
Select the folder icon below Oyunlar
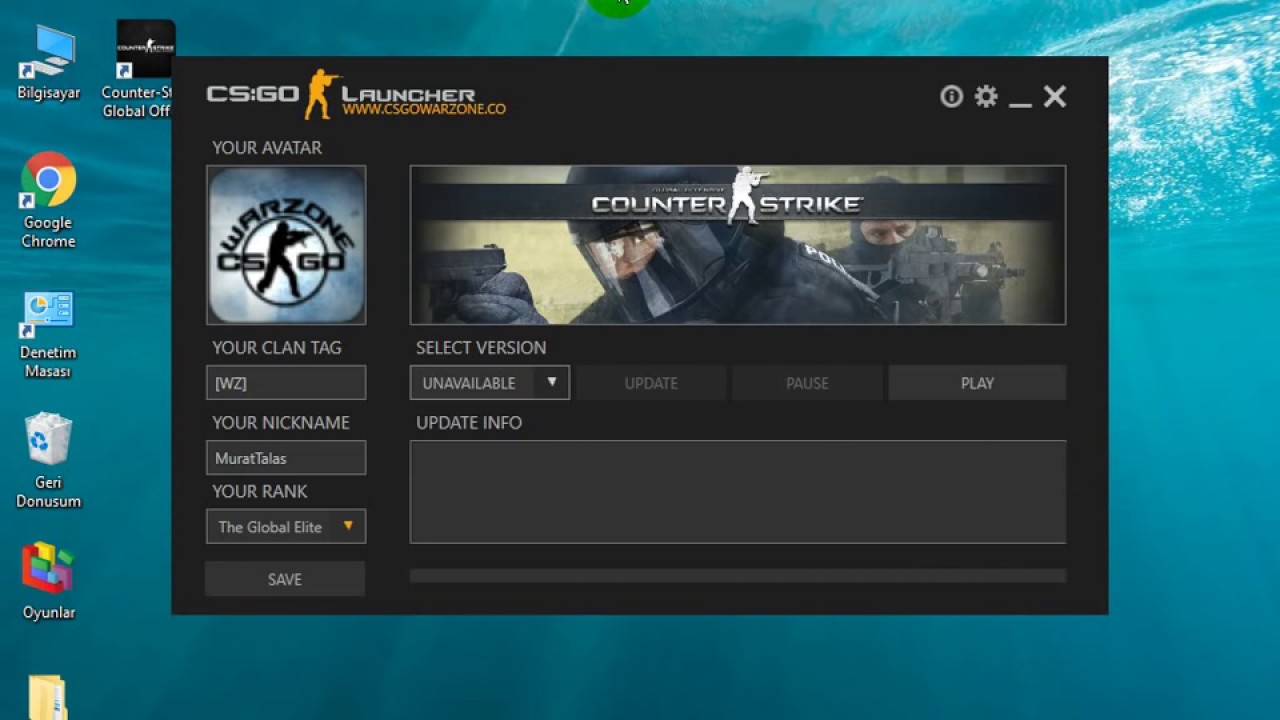click(47, 697)
